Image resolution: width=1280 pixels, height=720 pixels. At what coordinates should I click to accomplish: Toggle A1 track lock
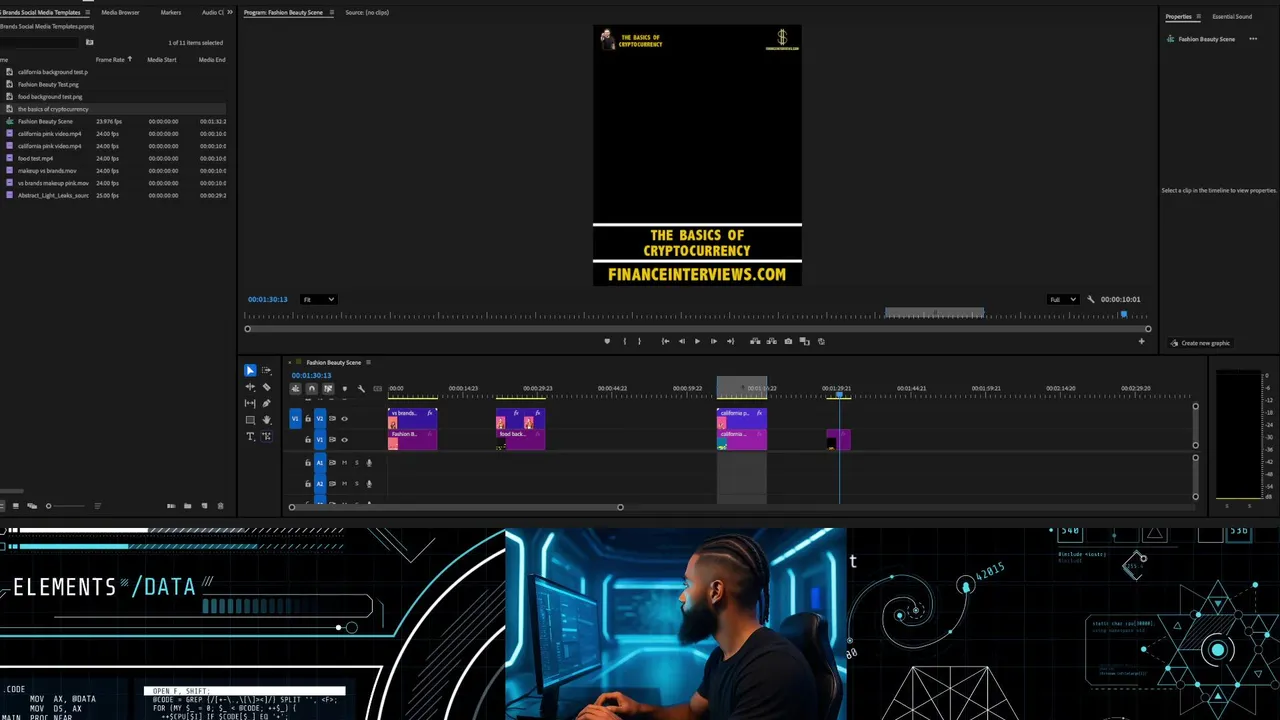click(x=308, y=463)
